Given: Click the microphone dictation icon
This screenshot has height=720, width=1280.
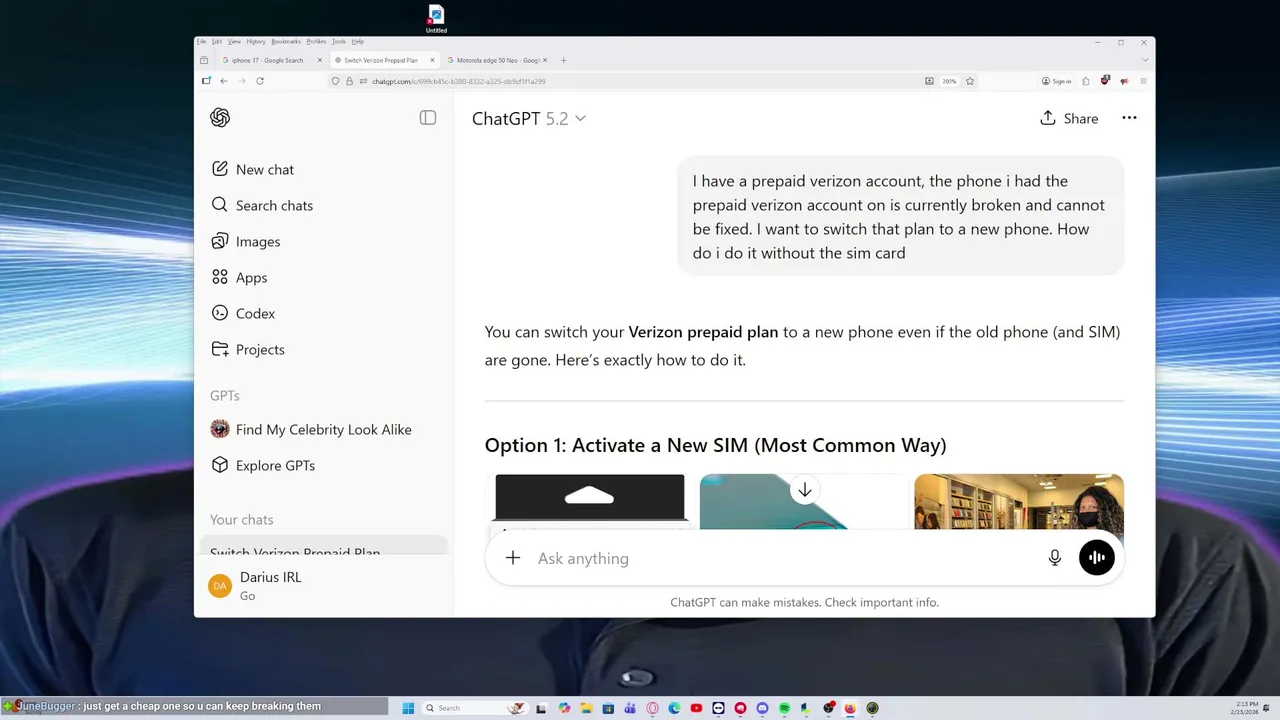Looking at the screenshot, I should coord(1054,558).
